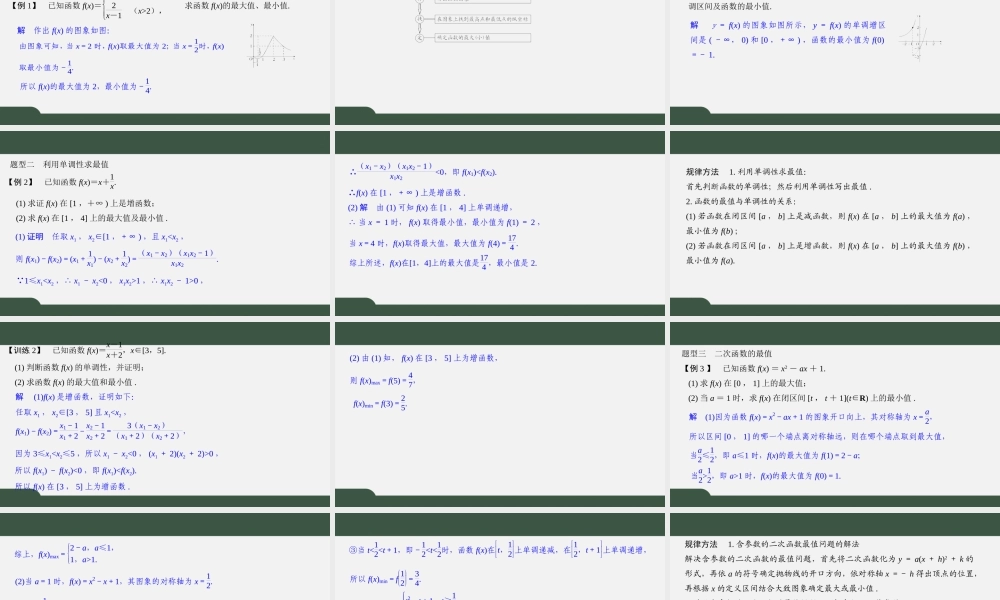The image size is (1000, 600).
Task: Open the 题型三 二次函数的最值 slide
Action: [833, 420]
